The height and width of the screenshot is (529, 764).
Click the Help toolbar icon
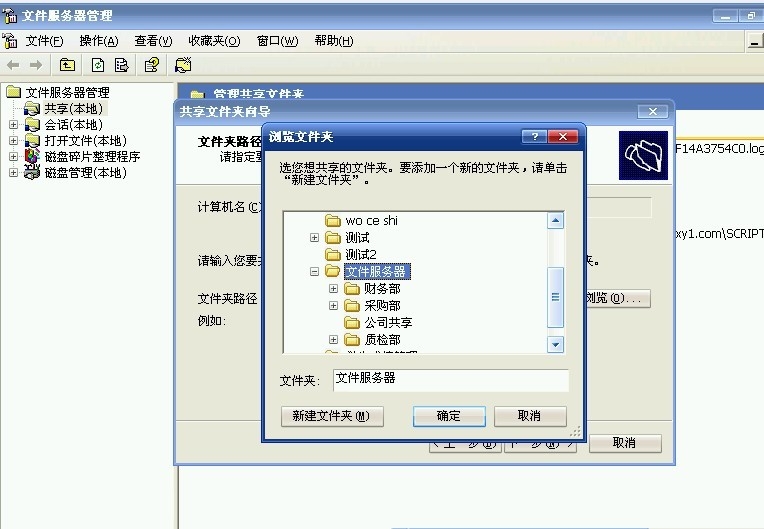point(151,65)
